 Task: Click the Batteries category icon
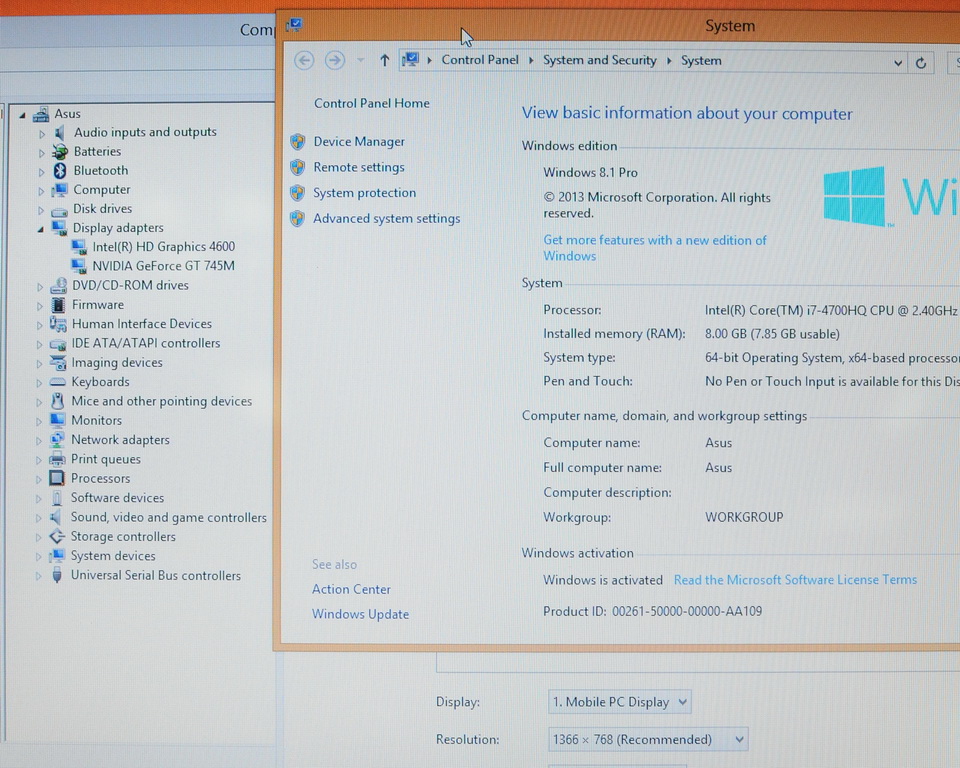(59, 151)
